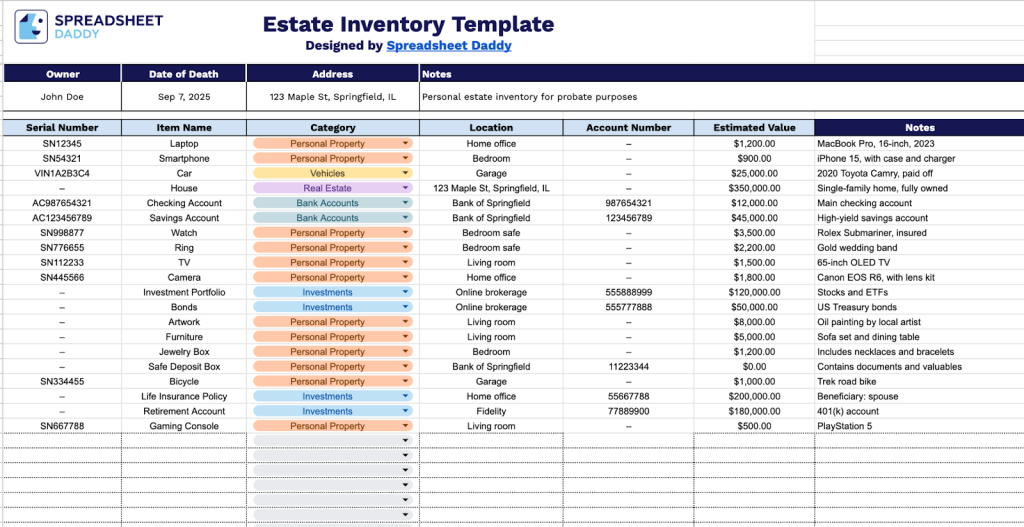Screen dimensions: 1024x527
Task: Click the Estate Inventory Template title
Action: (x=408, y=24)
